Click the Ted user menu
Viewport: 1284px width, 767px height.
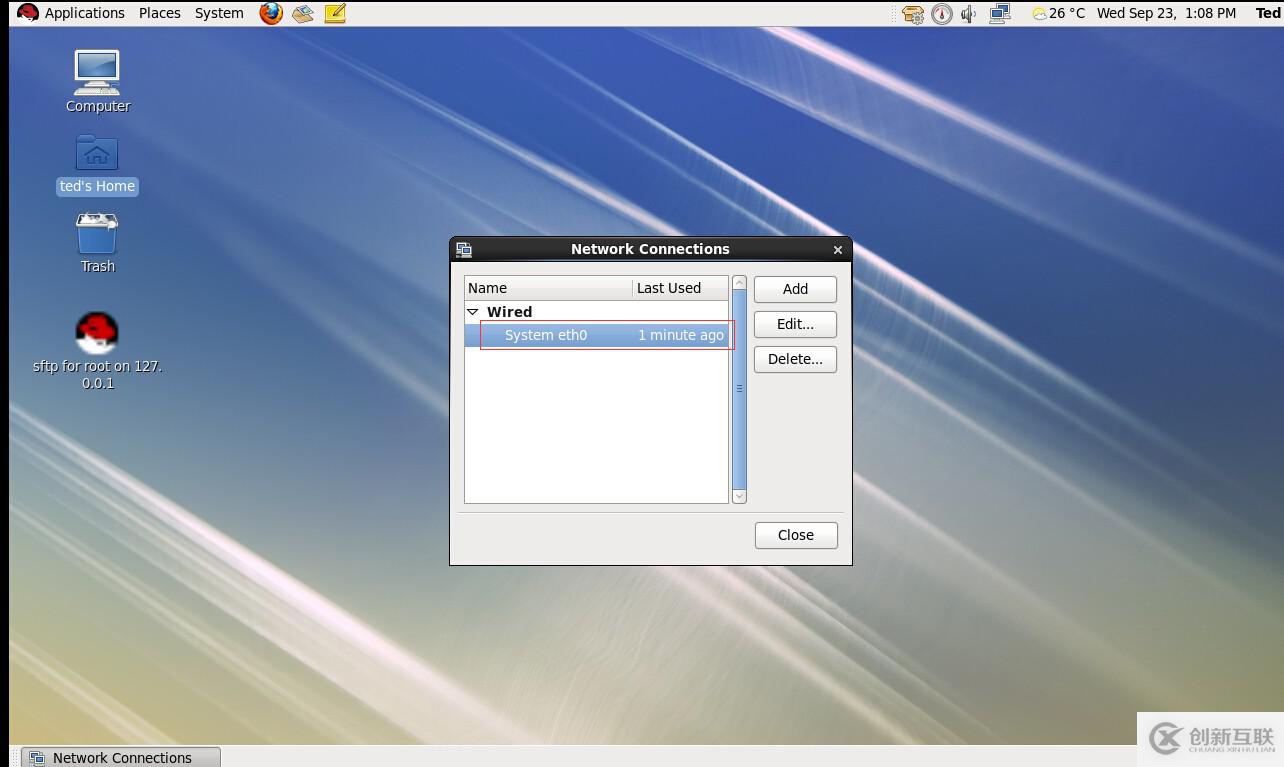pyautogui.click(x=1267, y=13)
